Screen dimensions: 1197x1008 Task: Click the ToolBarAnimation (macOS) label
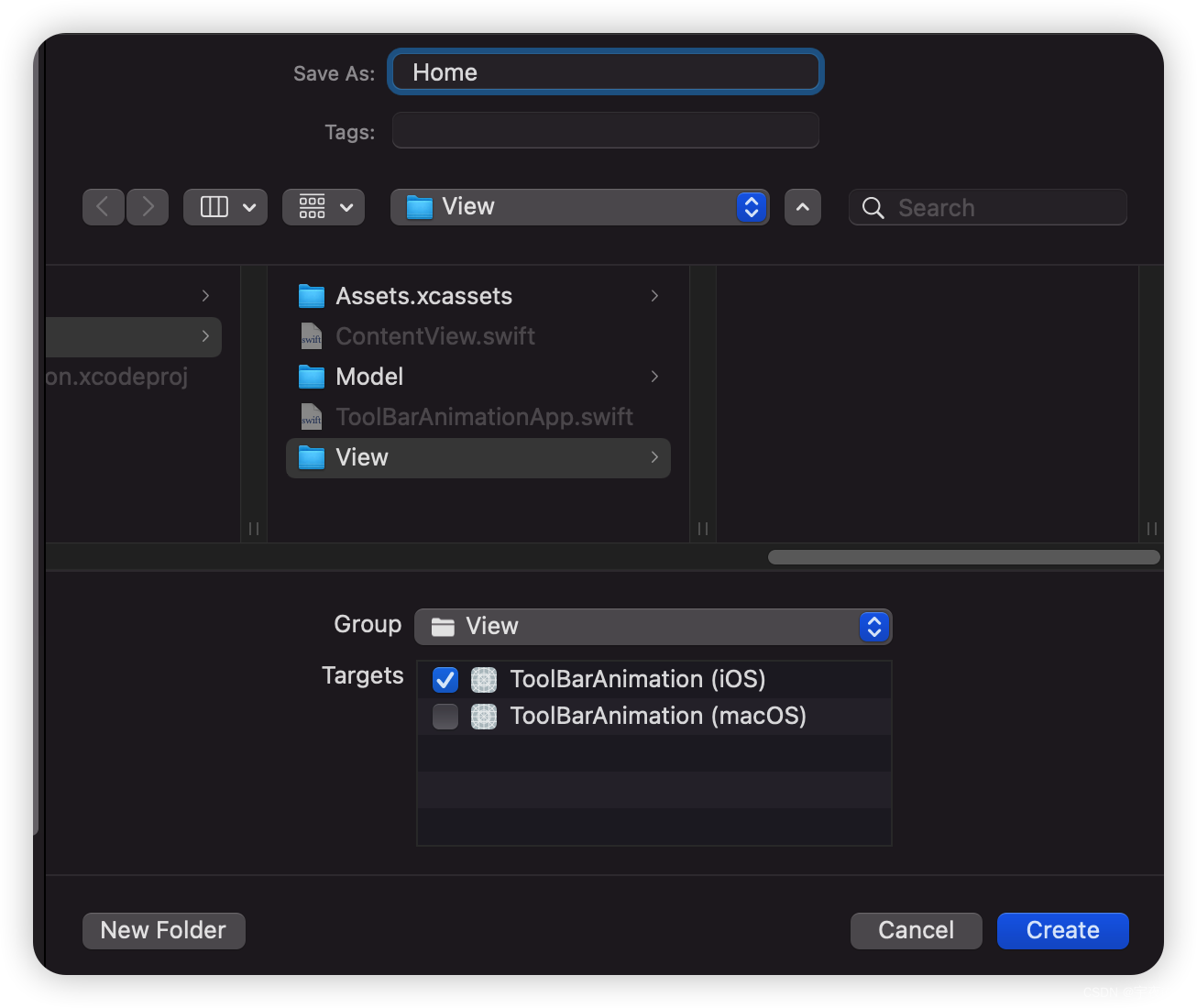click(658, 716)
